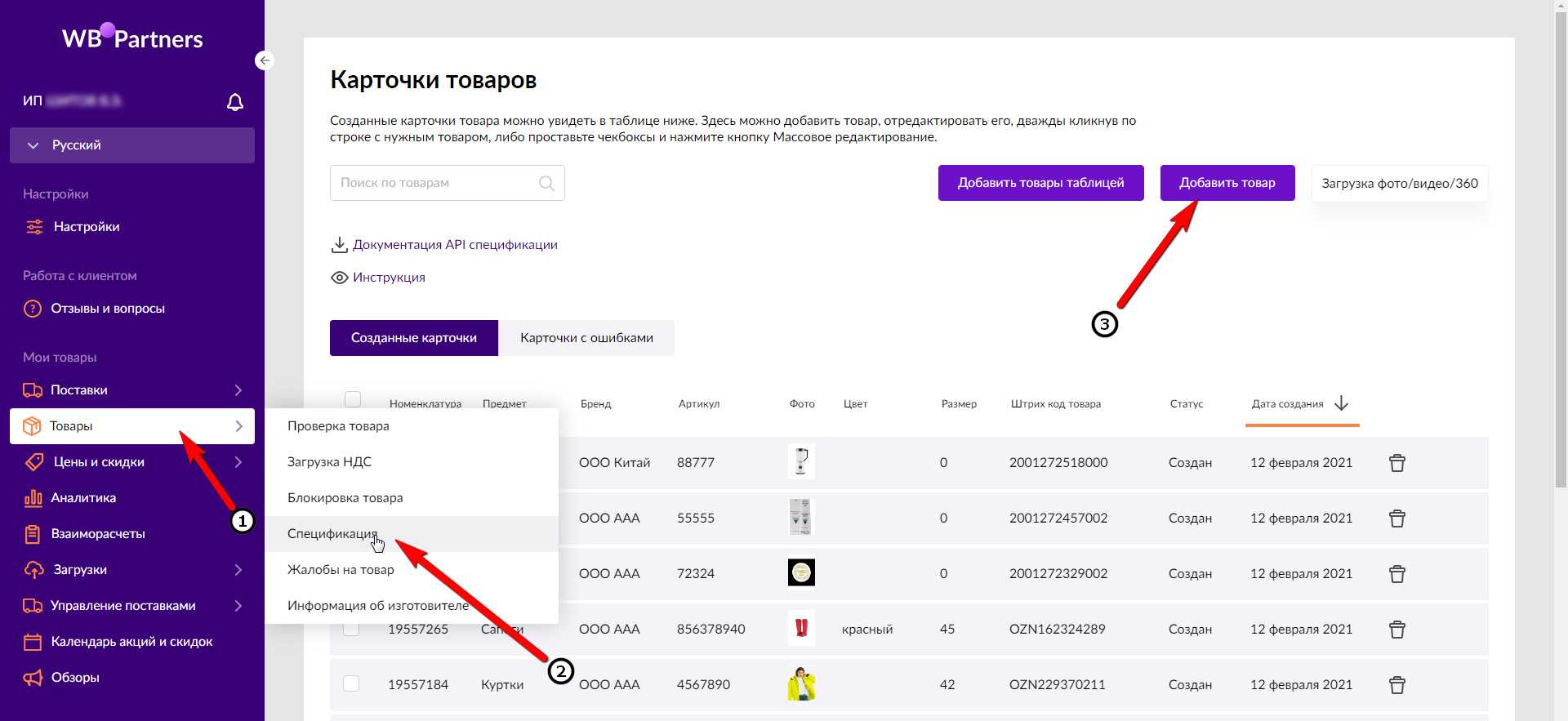Open Календарь акций и скидок
This screenshot has width=1568, height=721.
132,642
